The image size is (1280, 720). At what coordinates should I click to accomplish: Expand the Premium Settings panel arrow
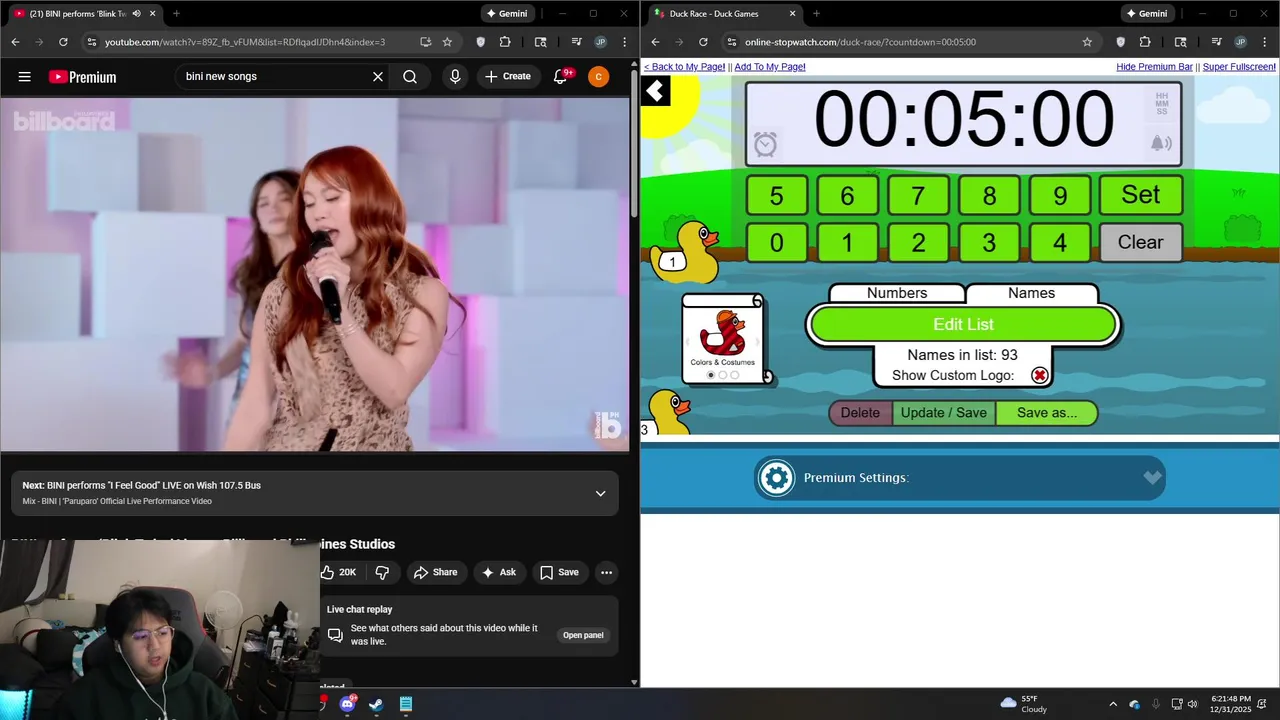click(1153, 478)
